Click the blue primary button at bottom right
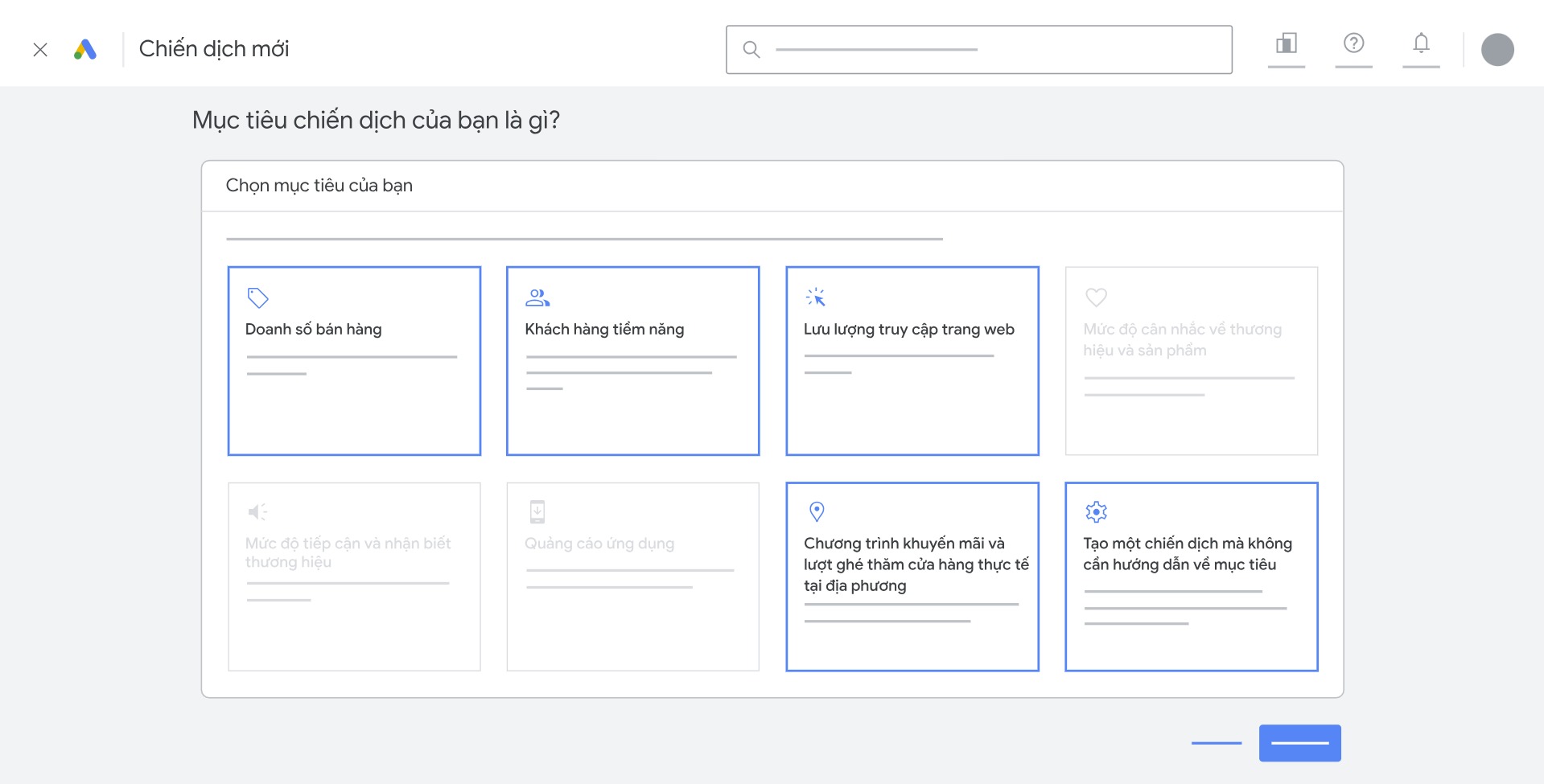The width and height of the screenshot is (1544, 784). click(x=1300, y=743)
